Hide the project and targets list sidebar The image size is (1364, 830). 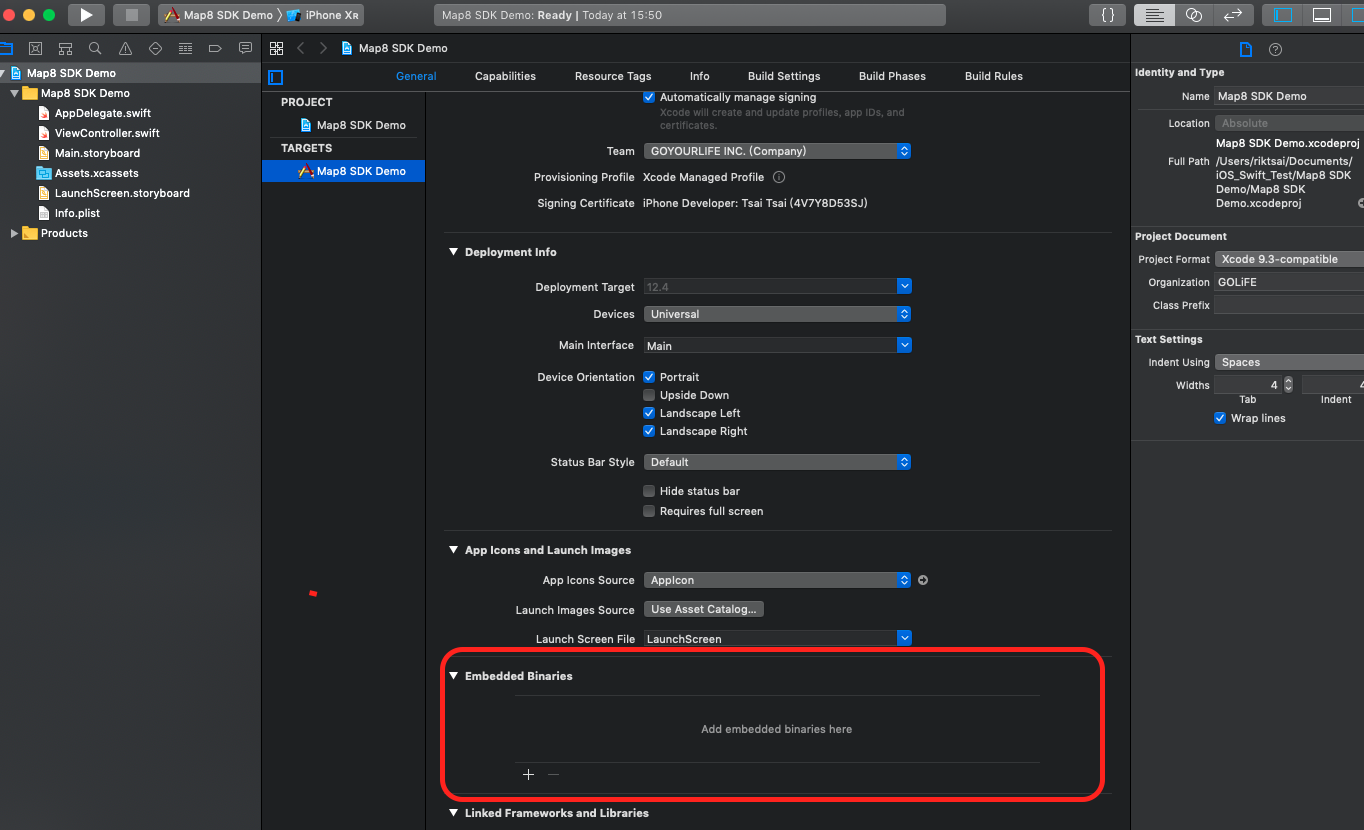click(x=276, y=77)
